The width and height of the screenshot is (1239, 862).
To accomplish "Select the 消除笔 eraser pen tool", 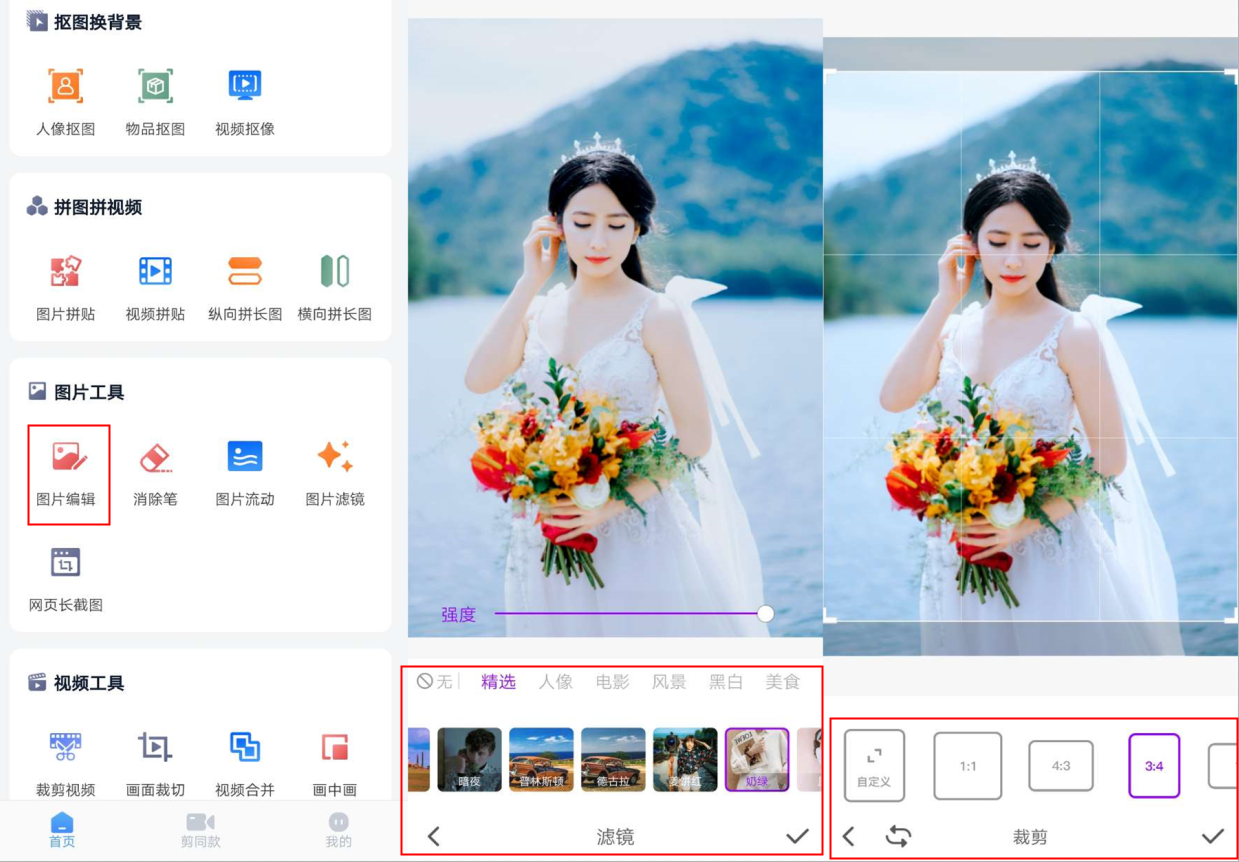I will (x=155, y=470).
